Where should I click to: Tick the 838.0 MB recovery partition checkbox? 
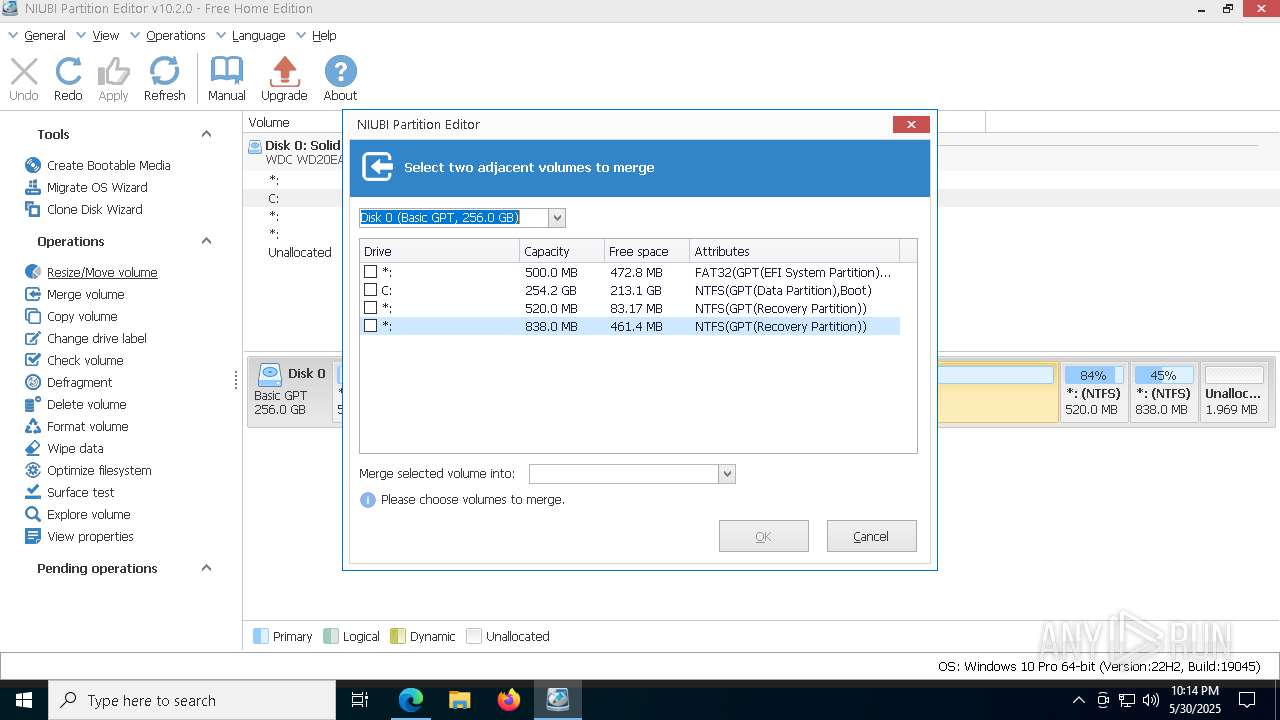[x=370, y=326]
